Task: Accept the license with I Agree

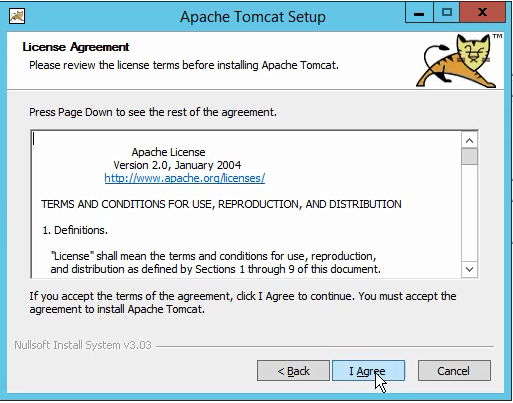Action: tap(368, 371)
